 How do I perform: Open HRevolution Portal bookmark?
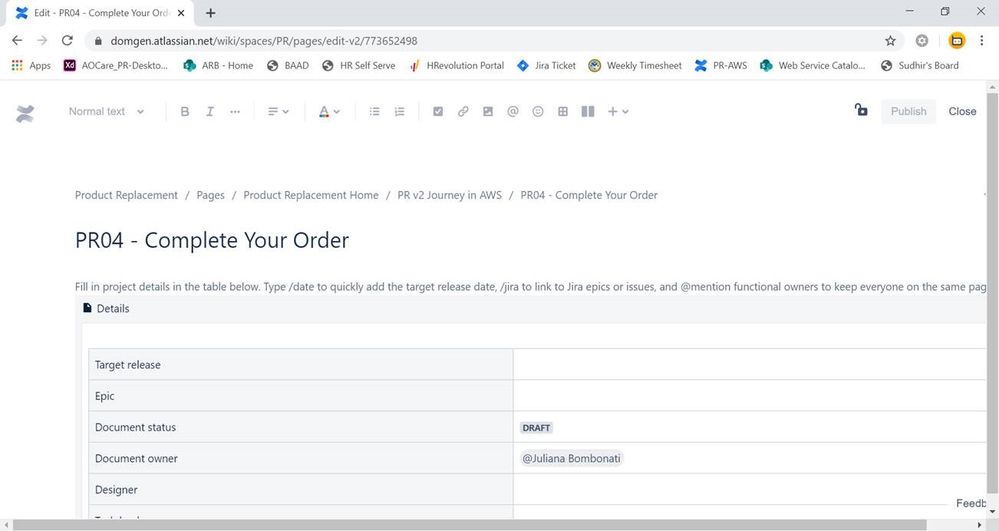[457, 65]
